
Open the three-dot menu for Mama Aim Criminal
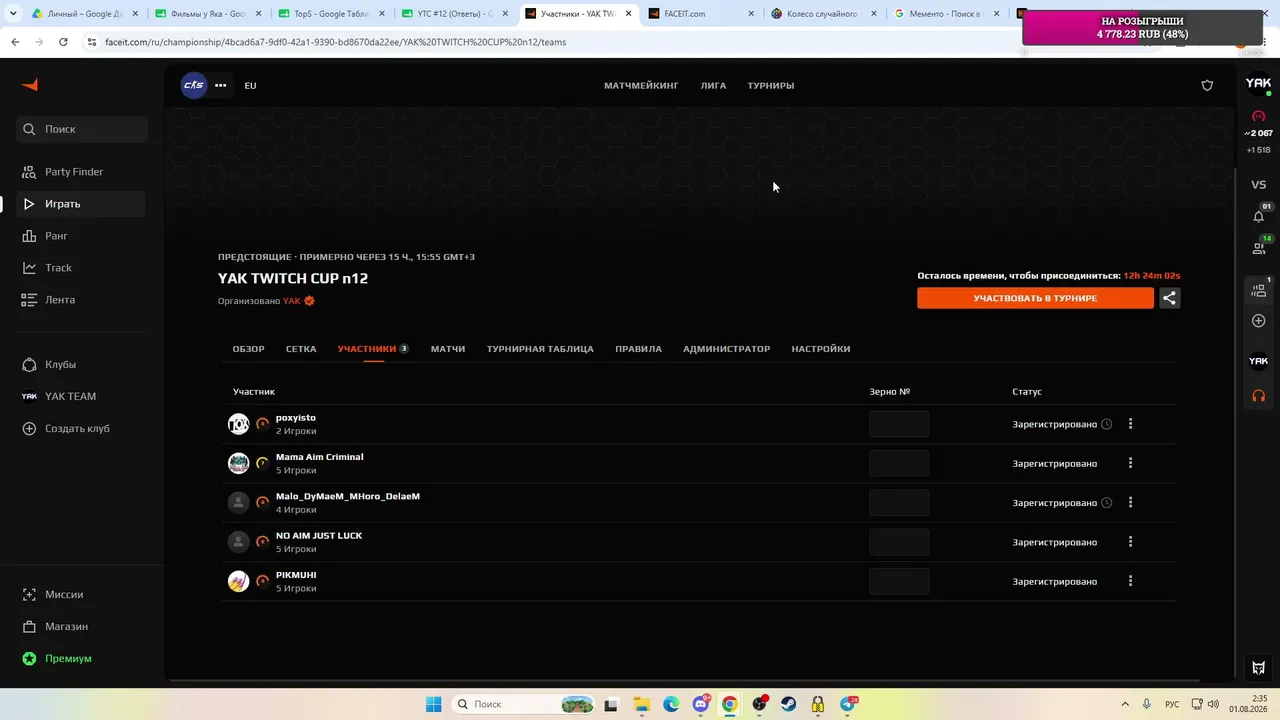coord(1131,463)
